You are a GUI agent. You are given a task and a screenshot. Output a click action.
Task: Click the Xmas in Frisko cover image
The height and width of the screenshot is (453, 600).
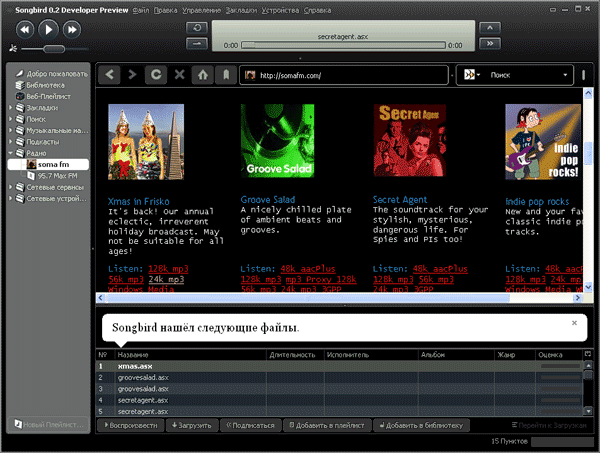[146, 142]
